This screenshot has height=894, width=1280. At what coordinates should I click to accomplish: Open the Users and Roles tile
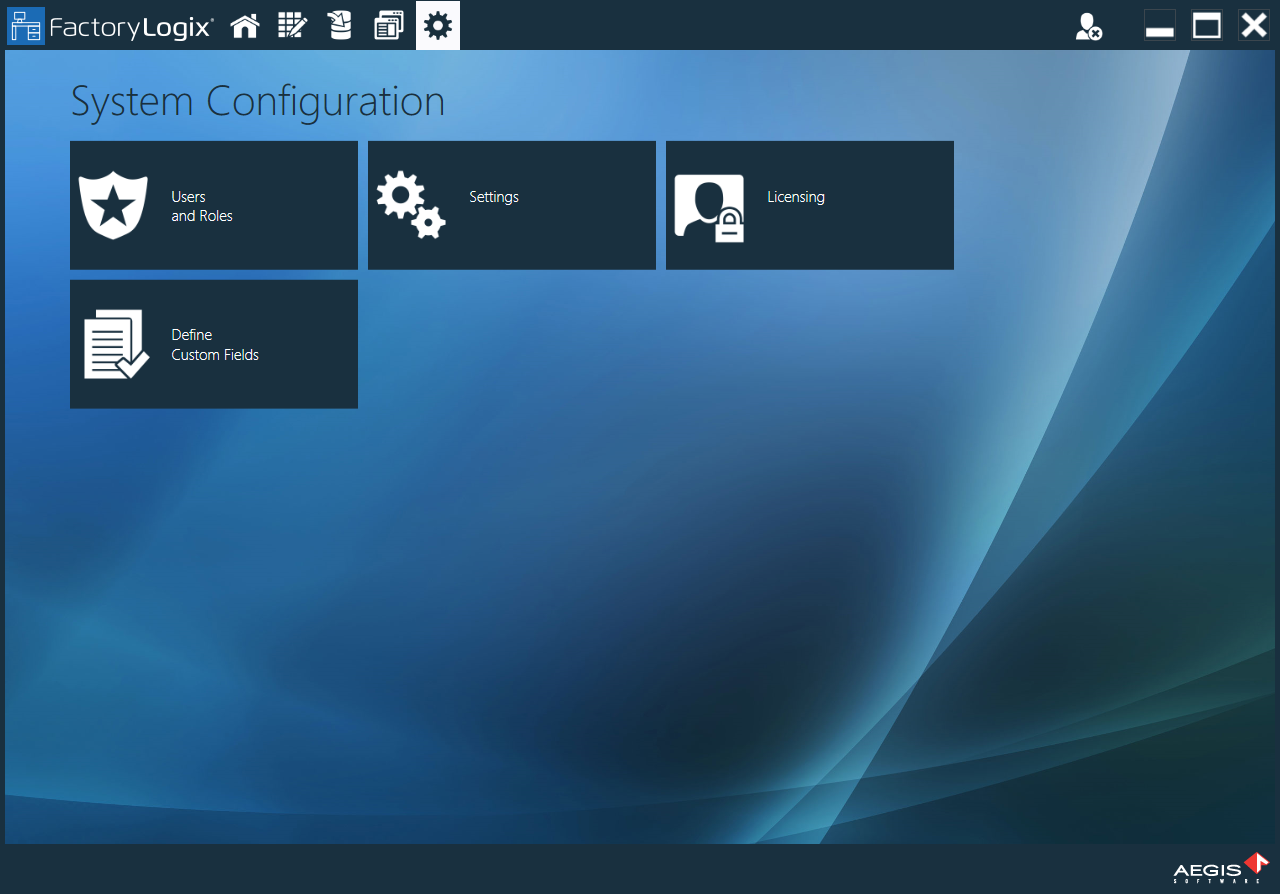point(214,205)
